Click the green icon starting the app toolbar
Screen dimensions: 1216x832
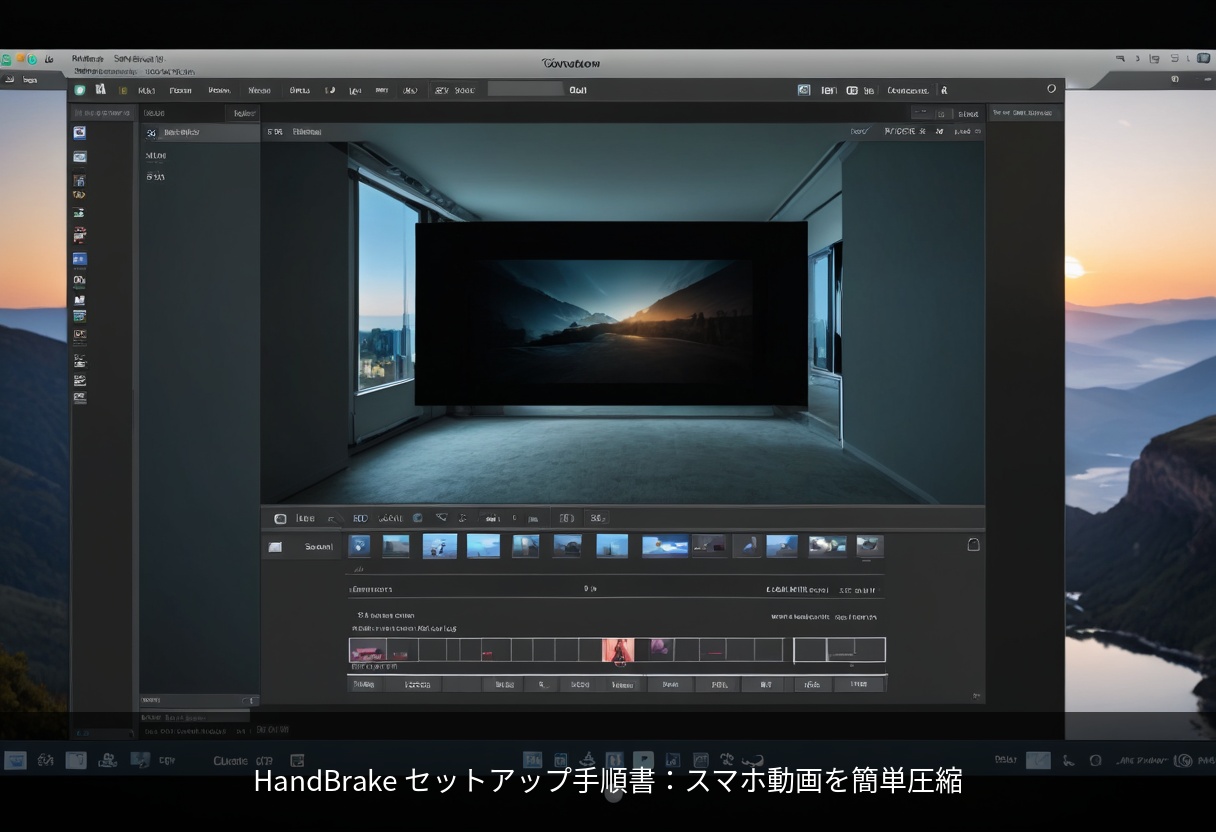pyautogui.click(x=80, y=90)
